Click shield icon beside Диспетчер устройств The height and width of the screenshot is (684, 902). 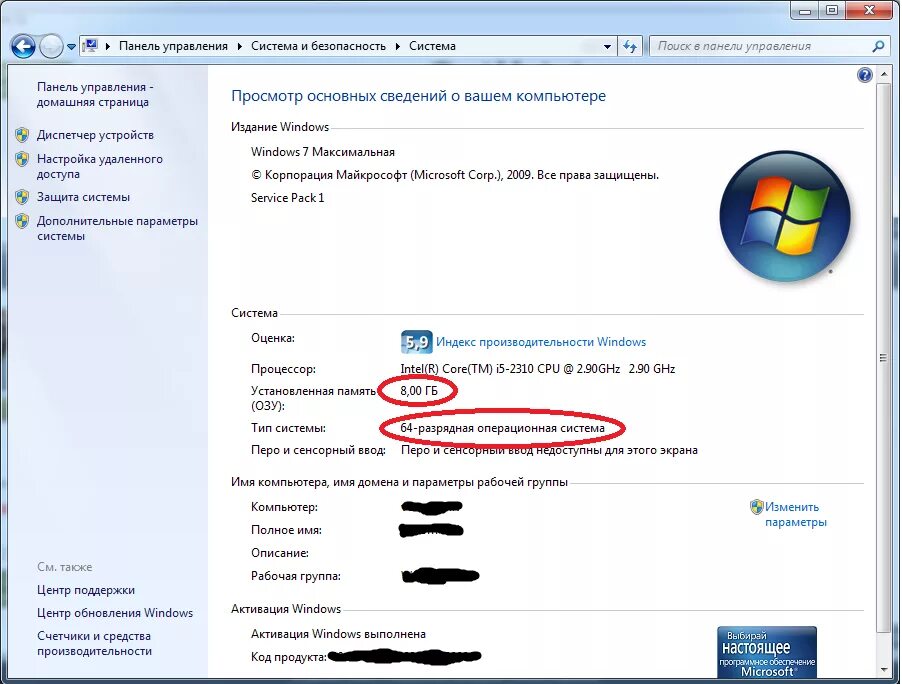click(x=22, y=135)
